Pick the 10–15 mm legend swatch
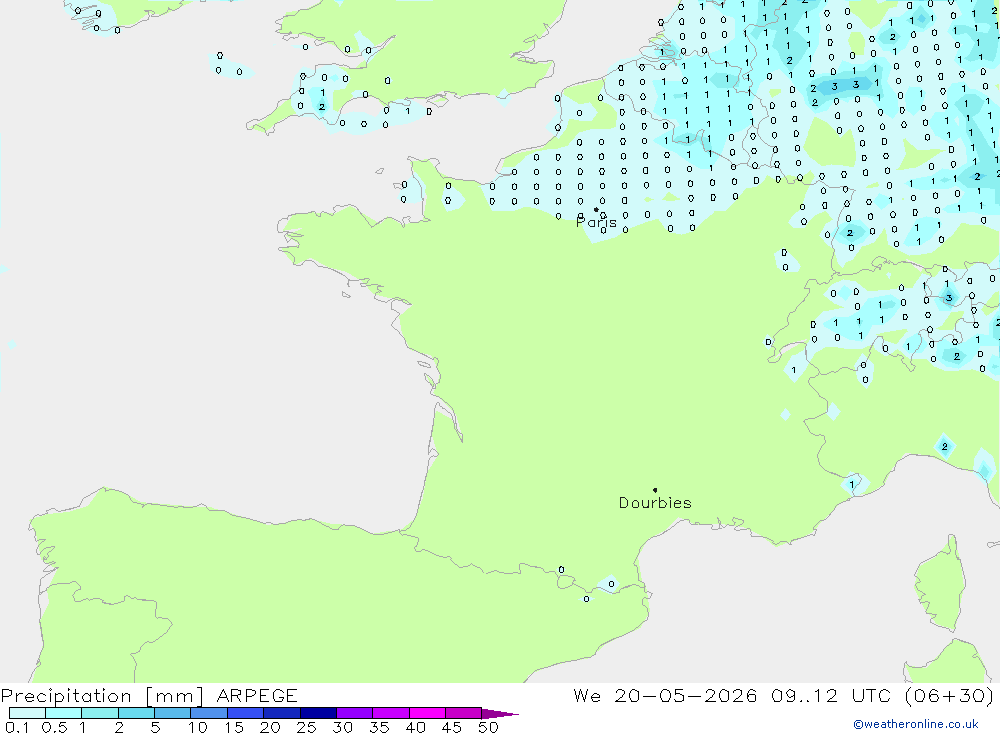This screenshot has height=733, width=1000. pos(209,713)
